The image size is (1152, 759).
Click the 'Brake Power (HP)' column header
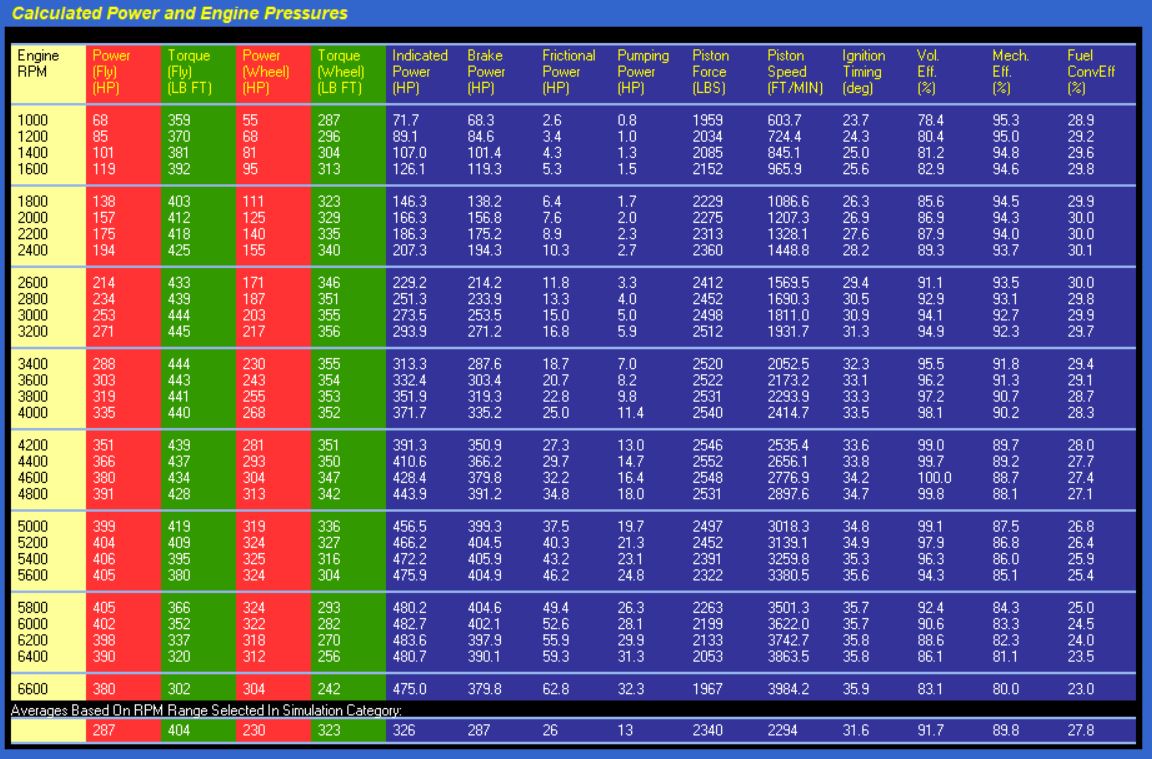point(486,71)
